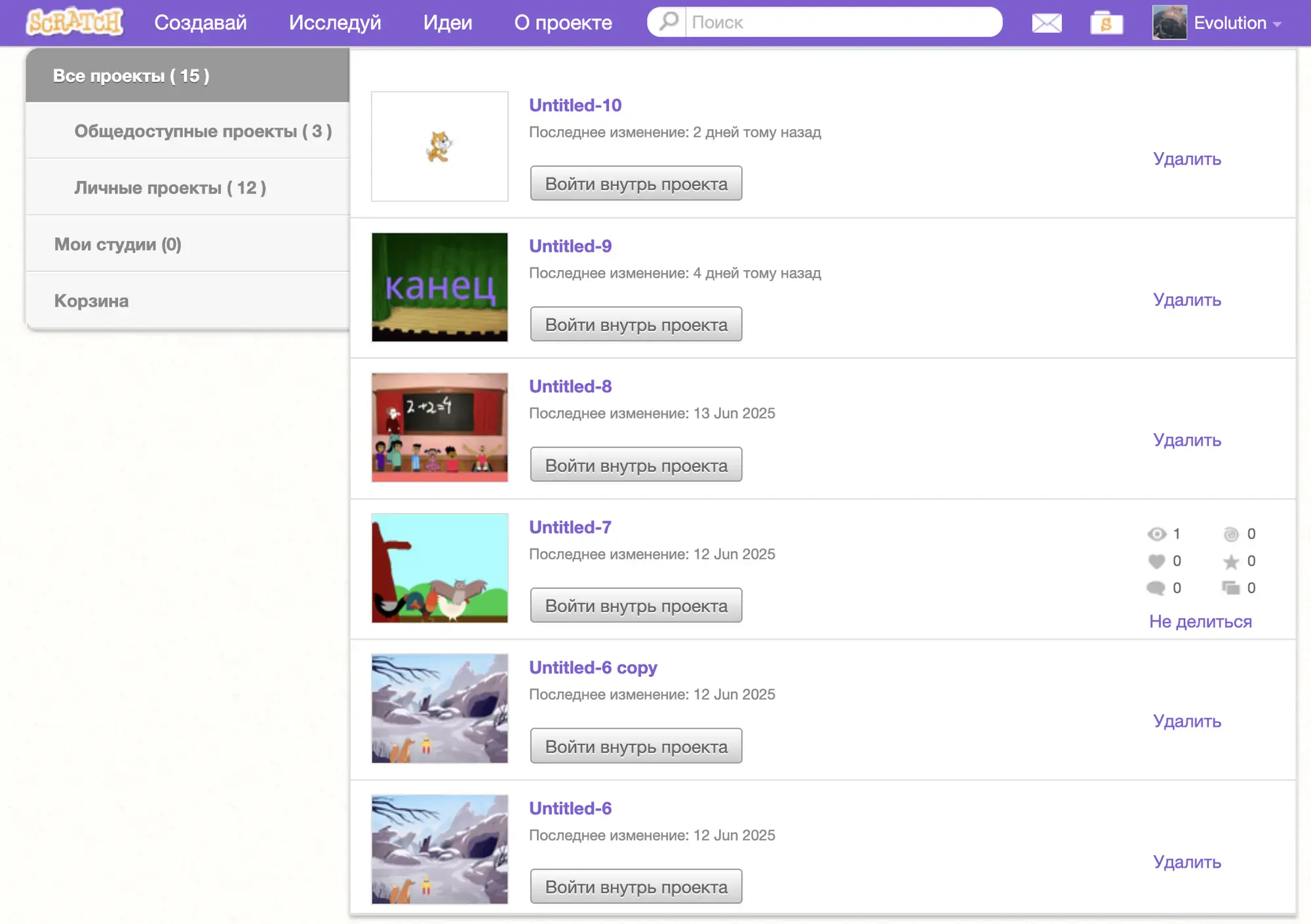Click the remixes swirl icon for Untitled-7
Image resolution: width=1311 pixels, height=924 pixels.
point(1231,534)
